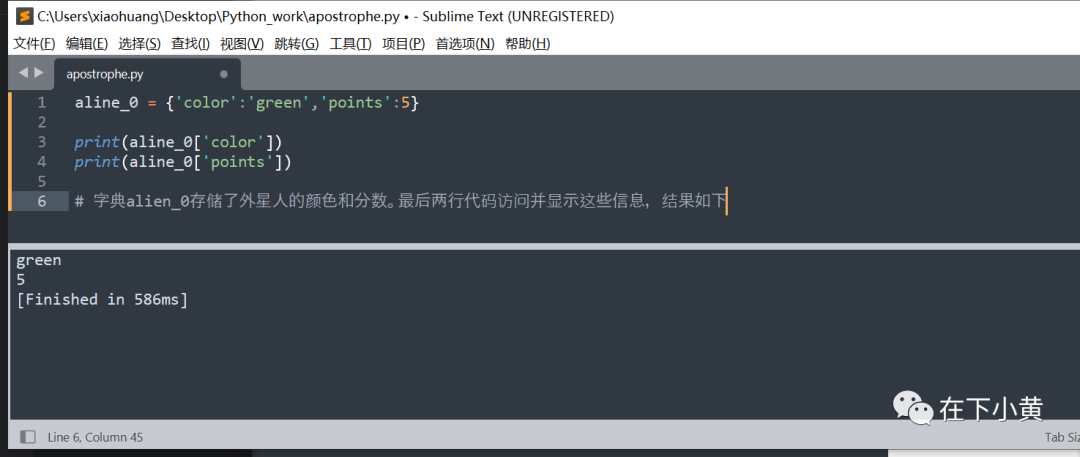The width and height of the screenshot is (1080, 457).
Task: Open the Tab Size selector in status bar
Action: [1061, 437]
